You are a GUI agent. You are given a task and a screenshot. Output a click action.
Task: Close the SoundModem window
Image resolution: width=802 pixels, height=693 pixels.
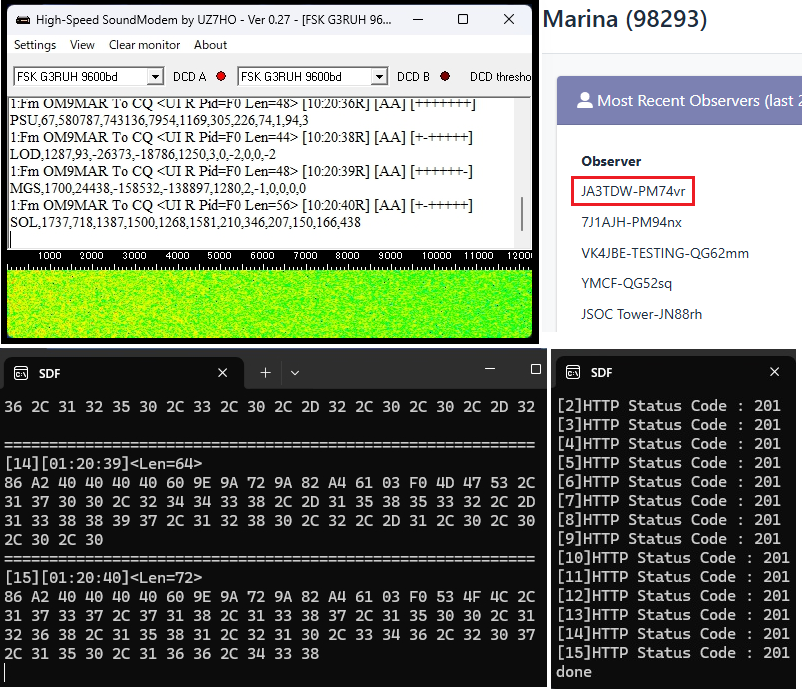tap(508, 19)
